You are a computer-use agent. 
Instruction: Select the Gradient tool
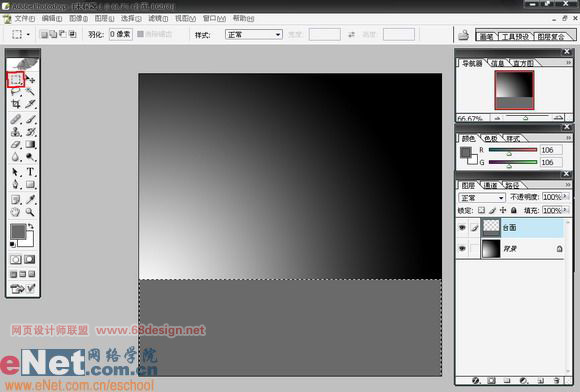(30, 144)
